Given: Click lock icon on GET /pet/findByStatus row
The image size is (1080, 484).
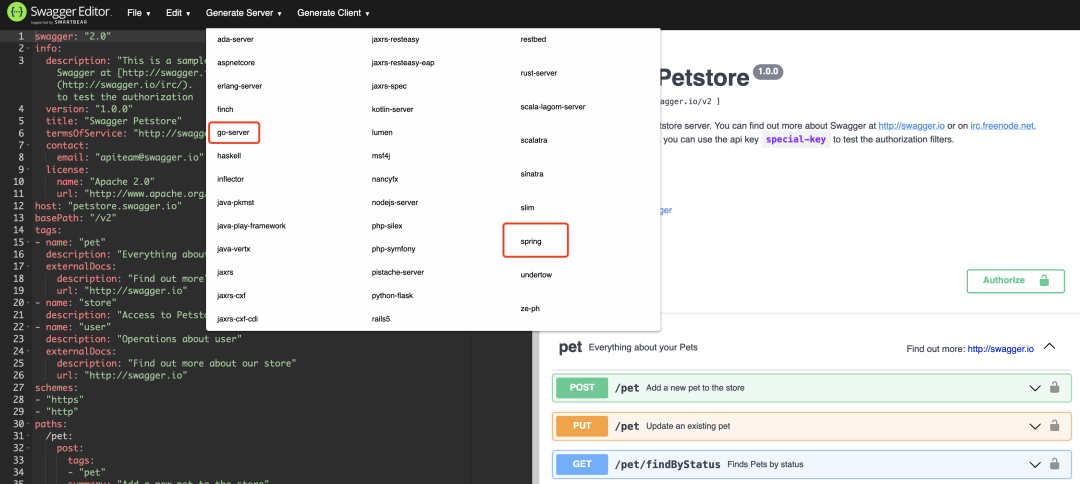Looking at the screenshot, I should (1054, 465).
